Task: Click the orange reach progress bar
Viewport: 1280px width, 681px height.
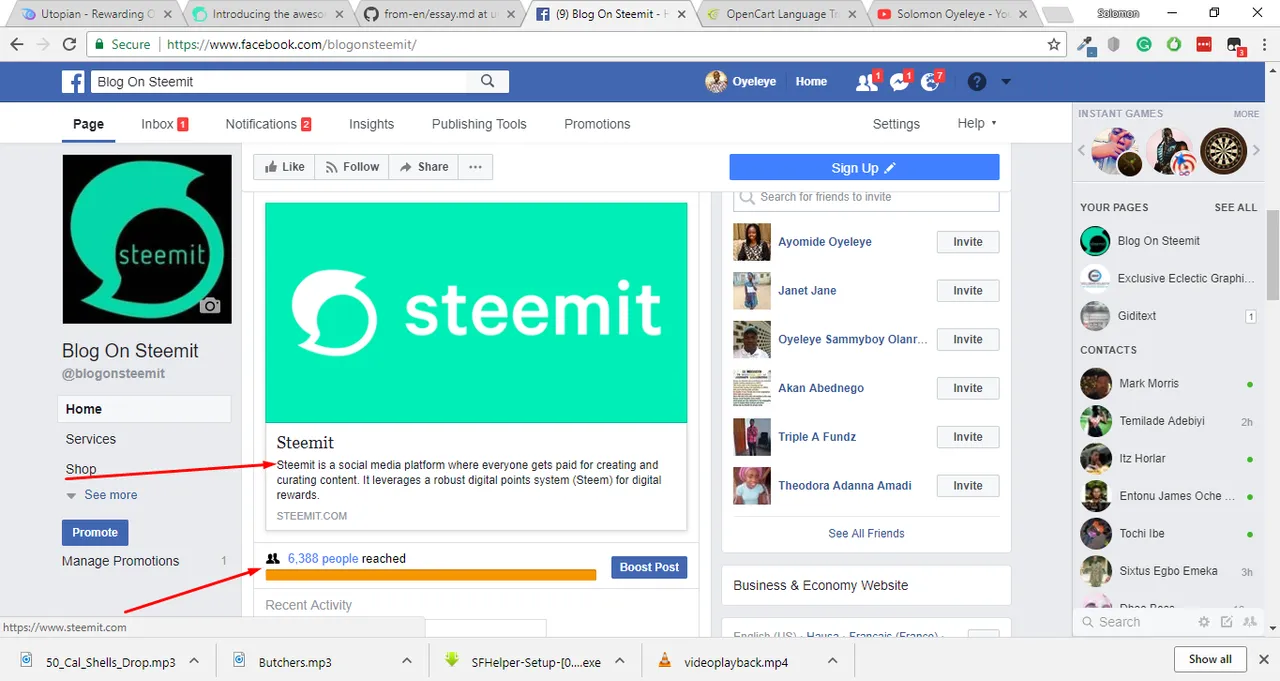Action: coord(431,575)
